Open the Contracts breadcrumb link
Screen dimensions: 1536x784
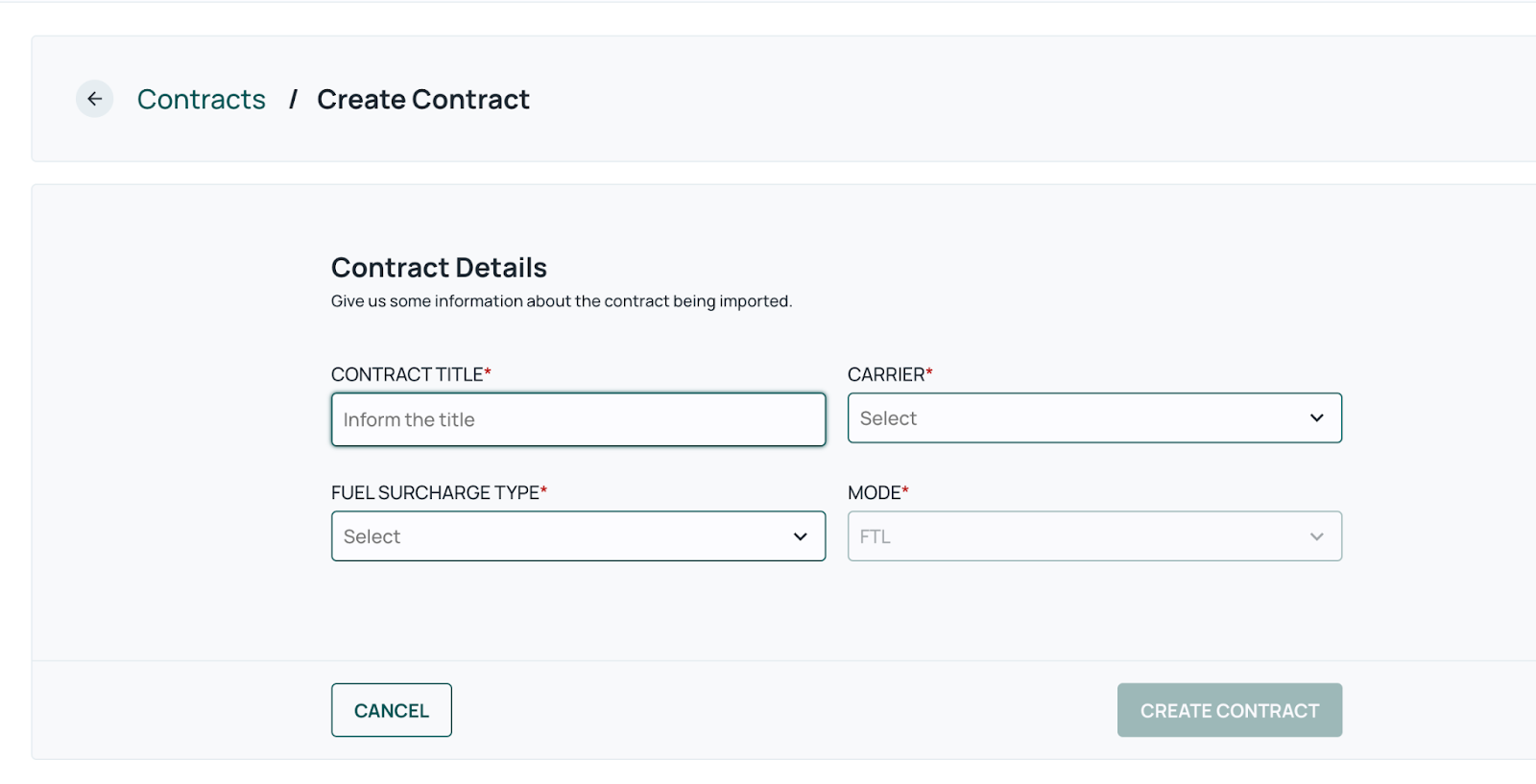tap(201, 99)
